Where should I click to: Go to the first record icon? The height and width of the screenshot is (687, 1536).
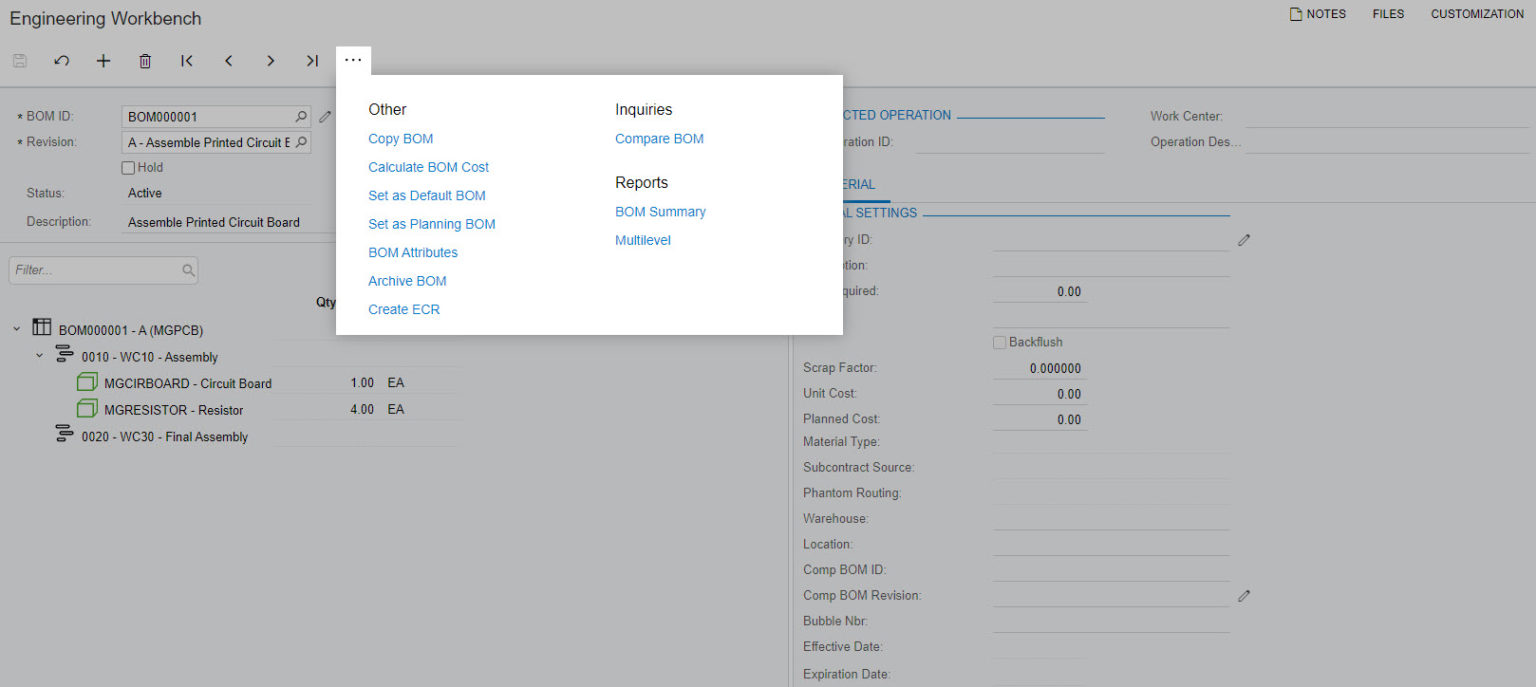186,61
